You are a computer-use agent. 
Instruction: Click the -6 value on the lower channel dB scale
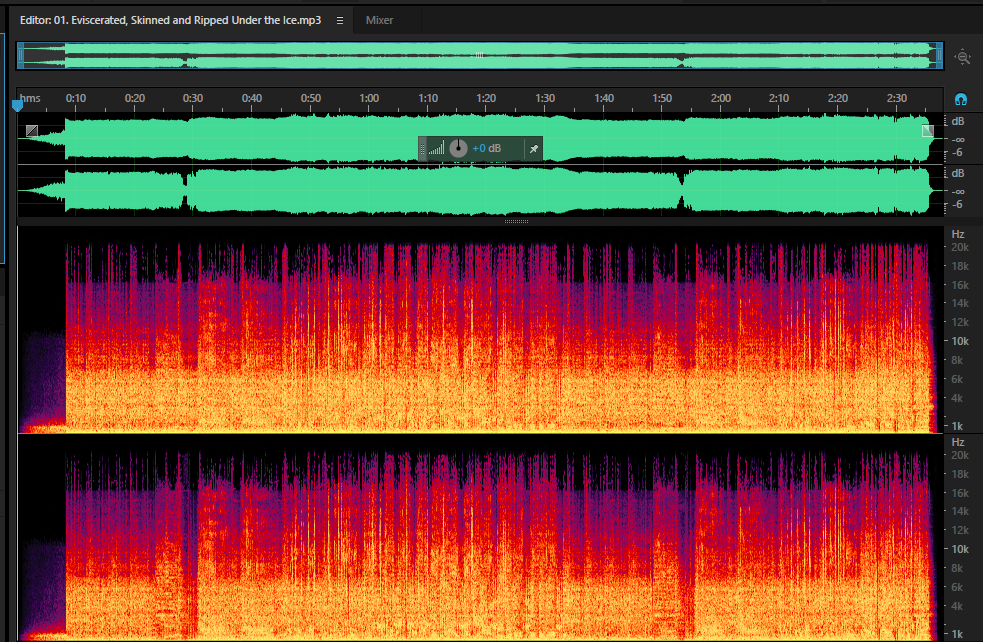(x=957, y=205)
